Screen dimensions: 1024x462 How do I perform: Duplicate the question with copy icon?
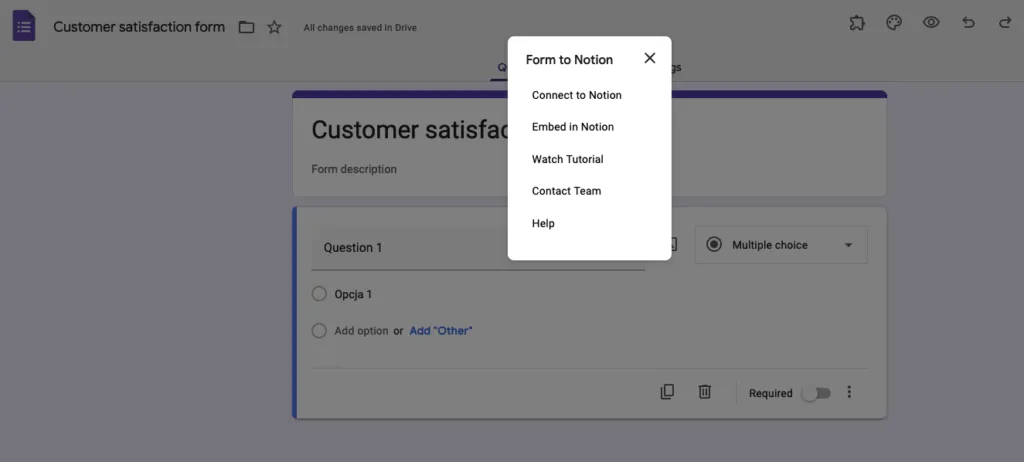[x=667, y=392]
